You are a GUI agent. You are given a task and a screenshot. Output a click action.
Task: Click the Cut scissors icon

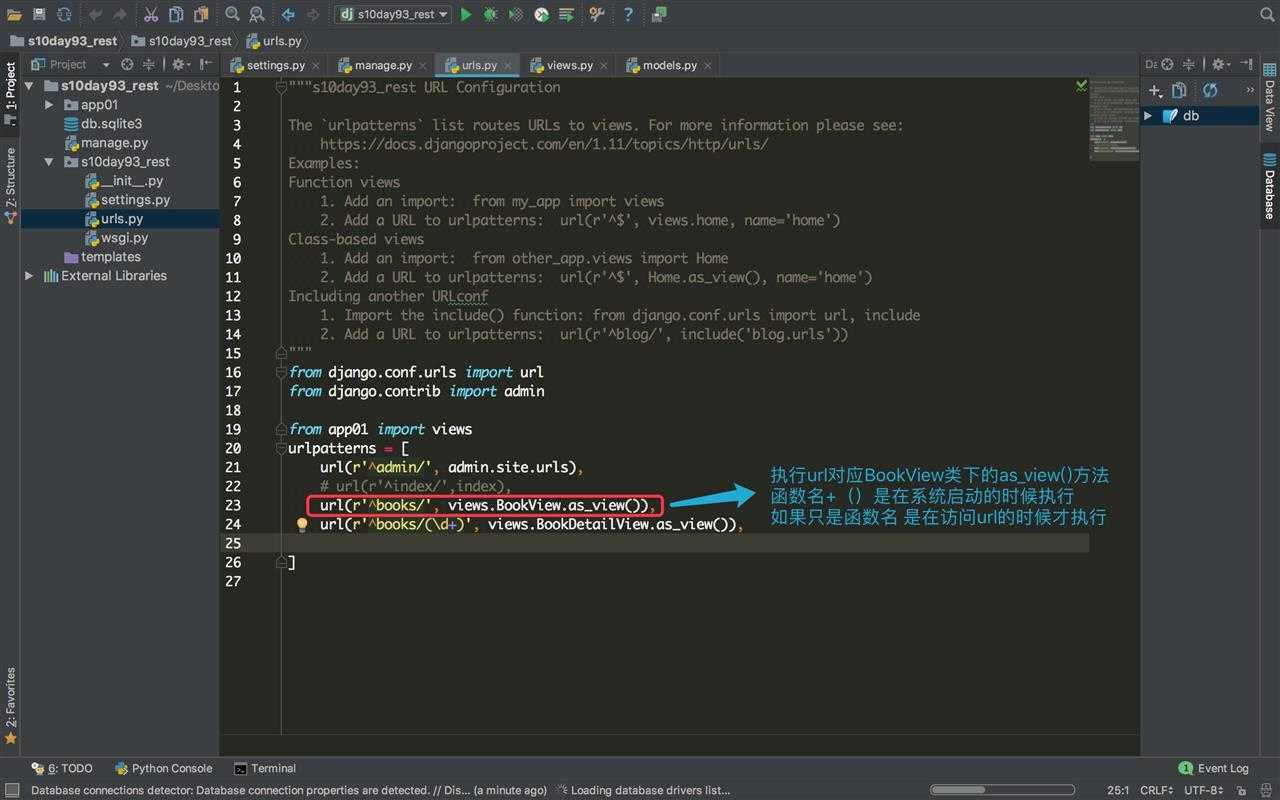[151, 14]
